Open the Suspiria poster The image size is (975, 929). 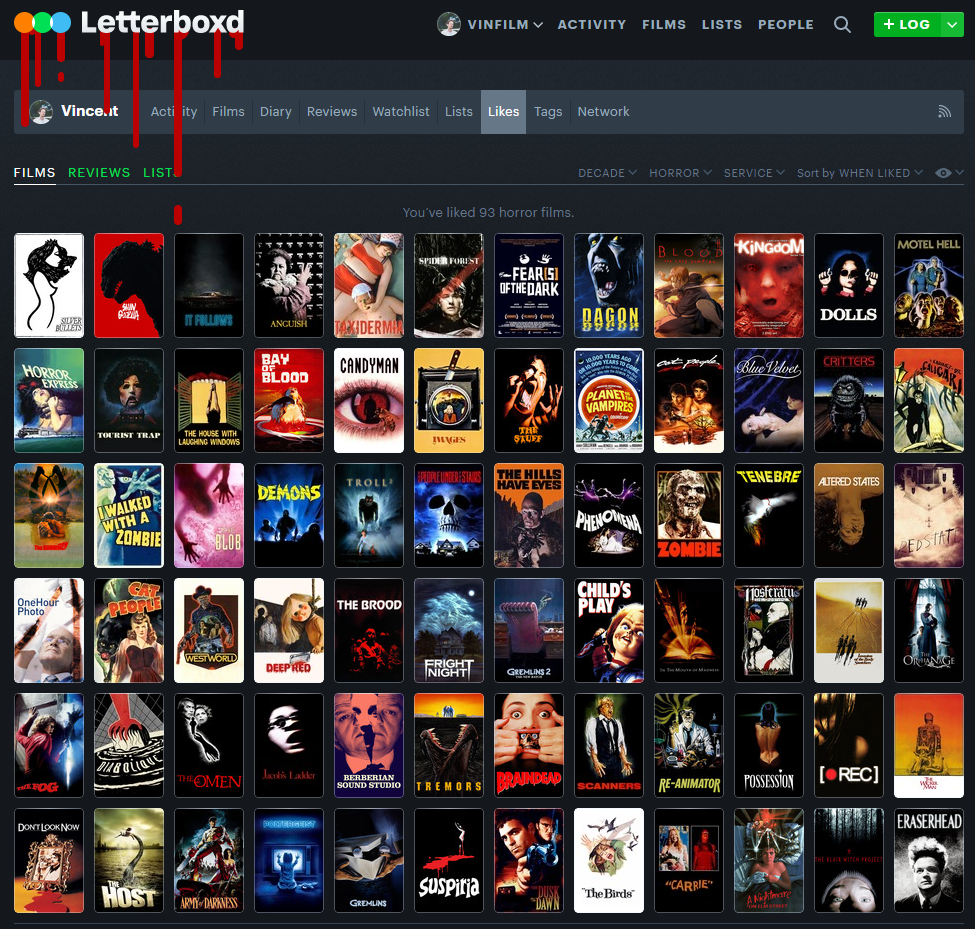[x=449, y=861]
